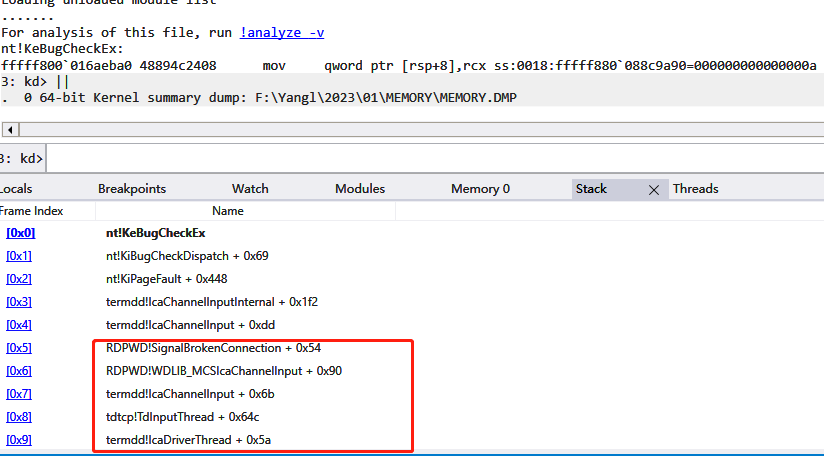Viewport: 824px width, 456px height.
Task: Open the !analyze -v command link
Action: (x=282, y=33)
